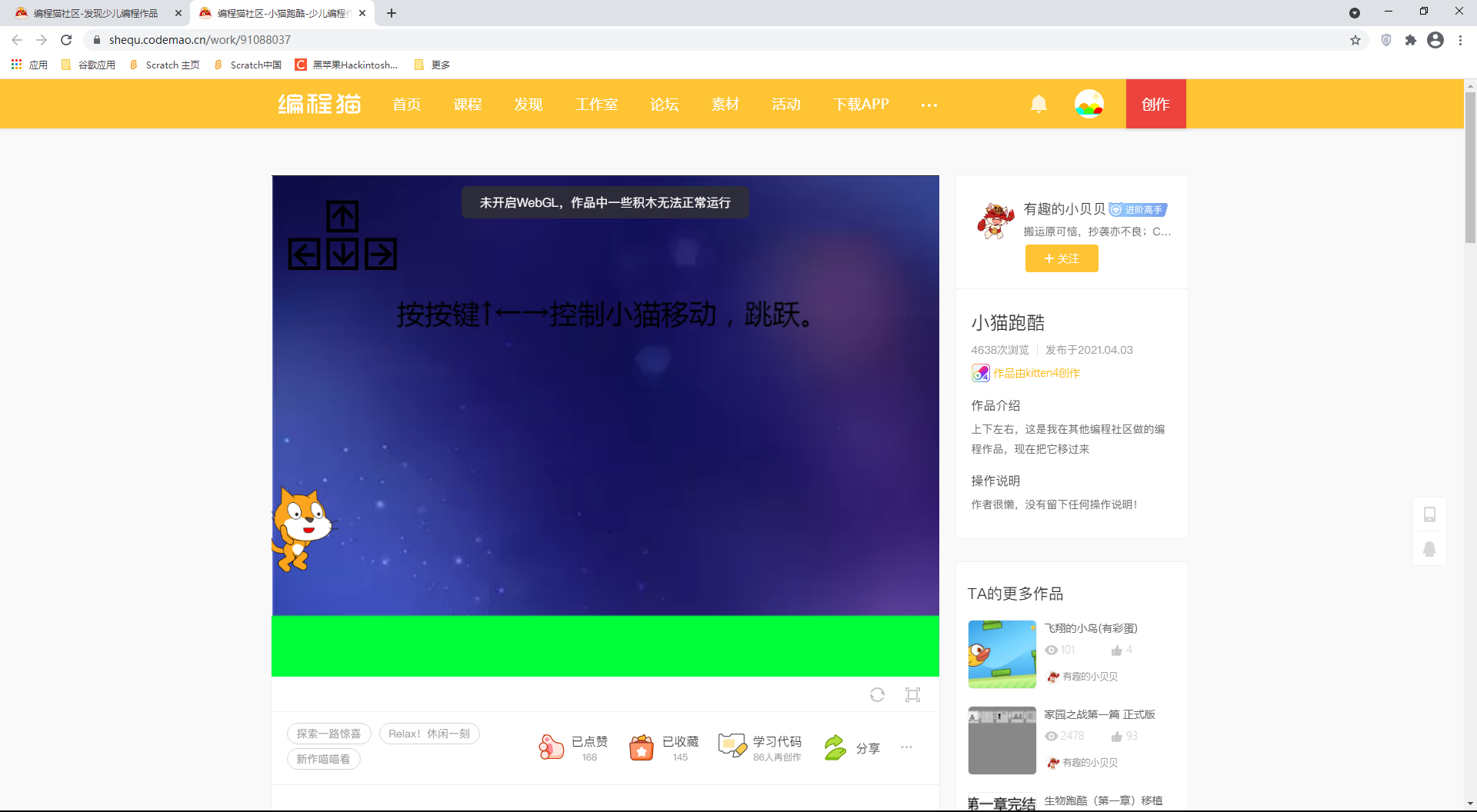Reload the current page
The height and width of the screenshot is (812, 1477).
pos(66,40)
